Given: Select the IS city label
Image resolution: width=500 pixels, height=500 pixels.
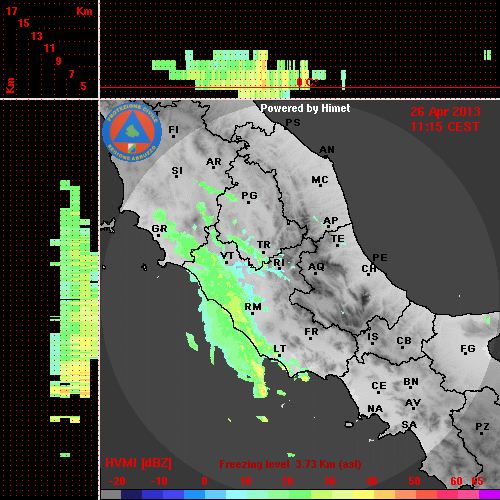Looking at the screenshot, I should [373, 337].
